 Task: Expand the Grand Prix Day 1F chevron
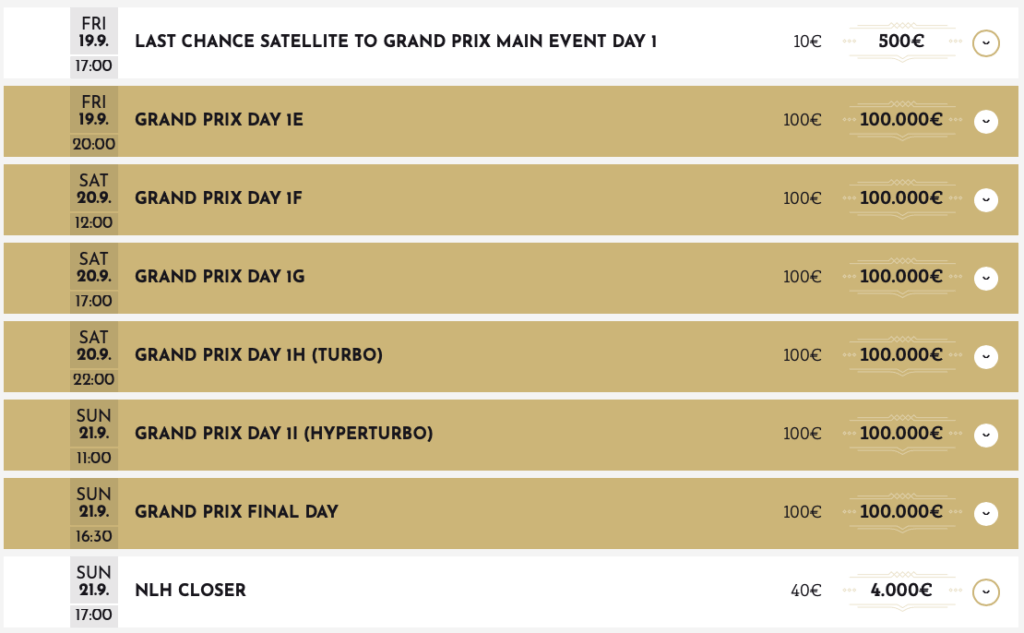click(986, 199)
